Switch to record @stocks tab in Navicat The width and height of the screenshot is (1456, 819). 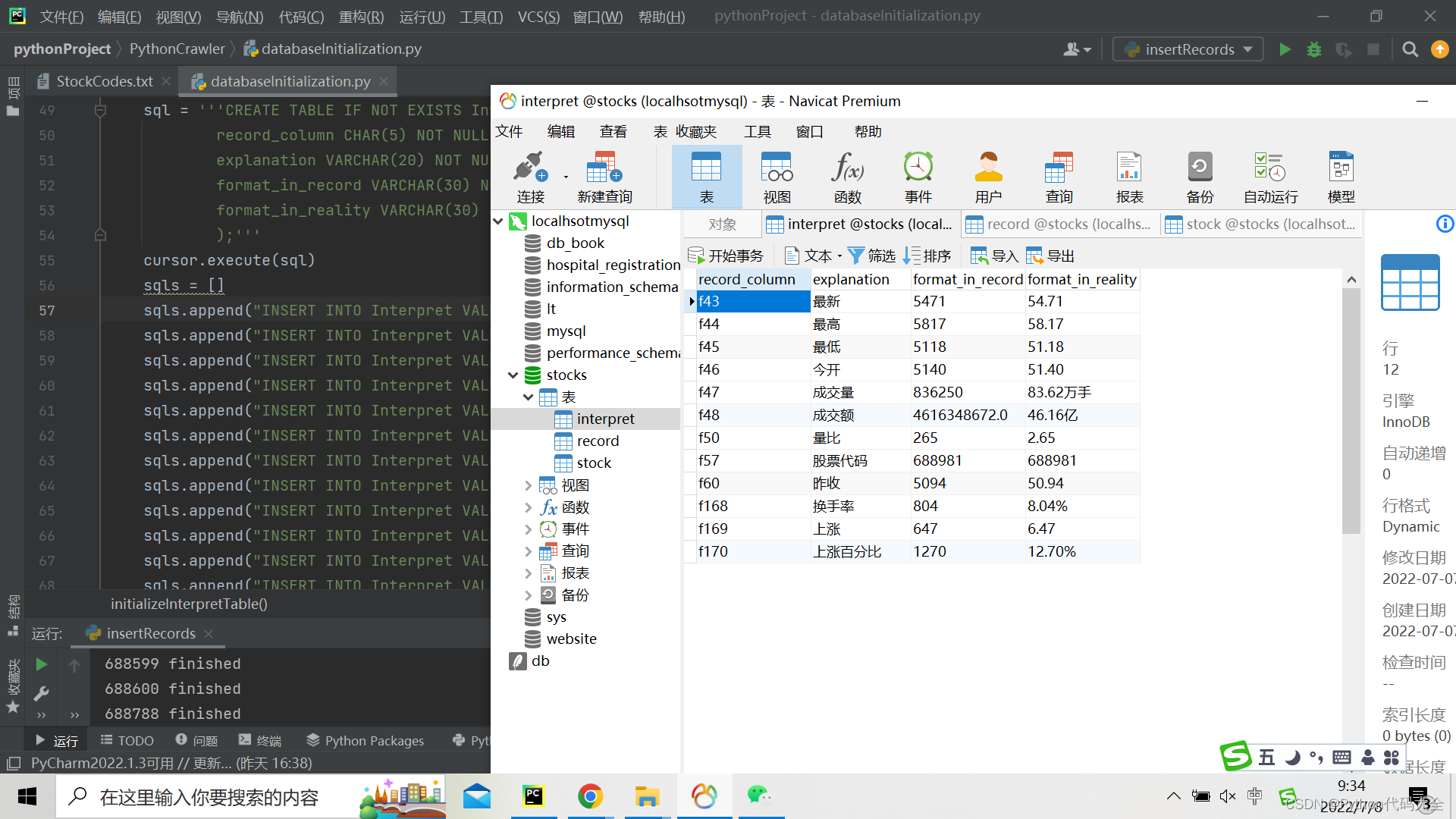coord(1060,224)
